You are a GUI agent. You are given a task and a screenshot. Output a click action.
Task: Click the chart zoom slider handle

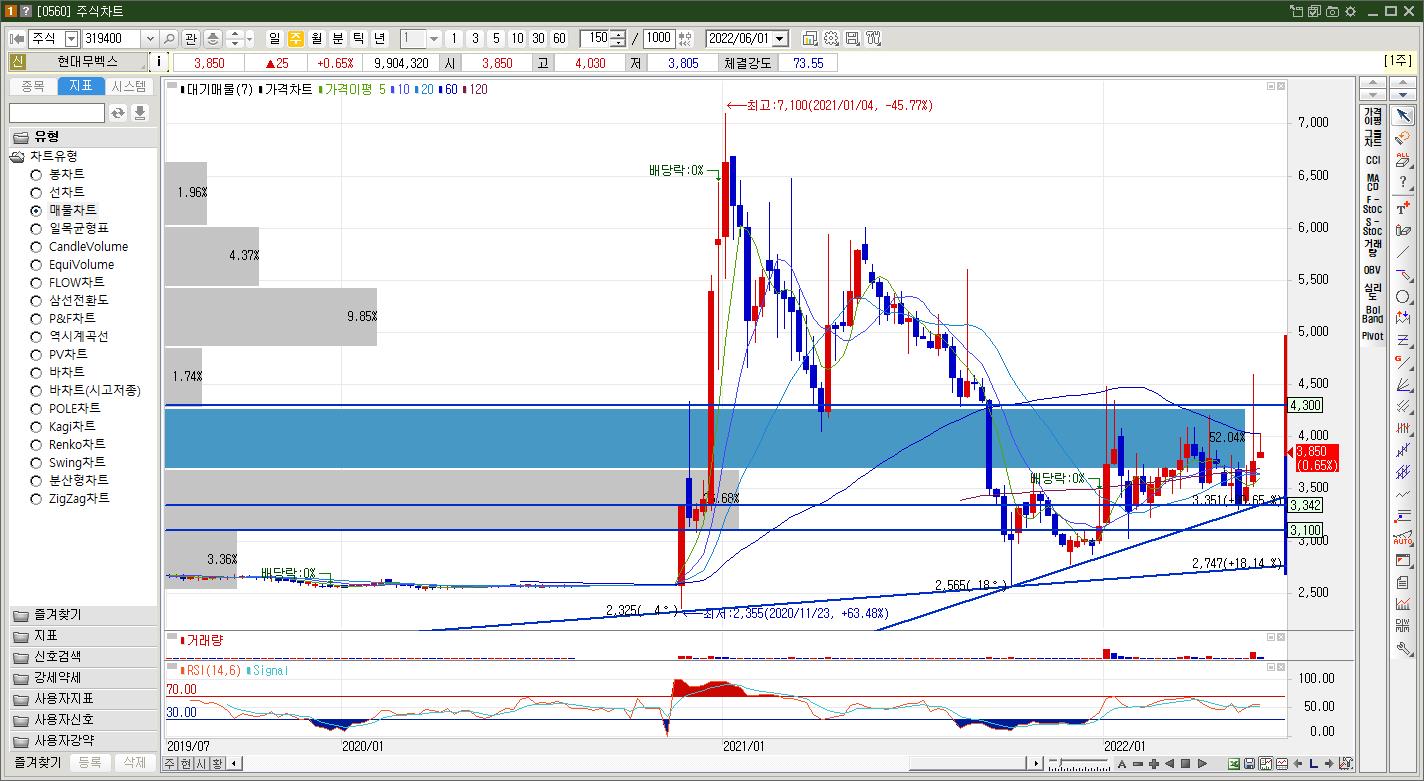tap(1060, 760)
